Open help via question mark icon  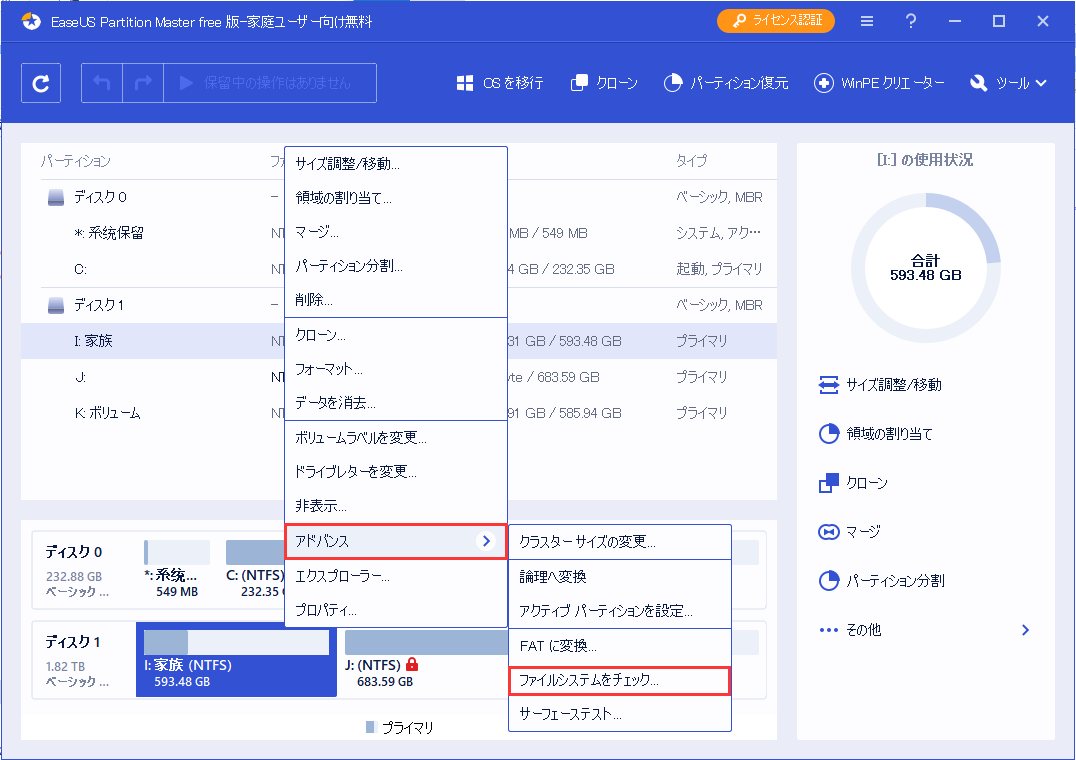click(911, 21)
